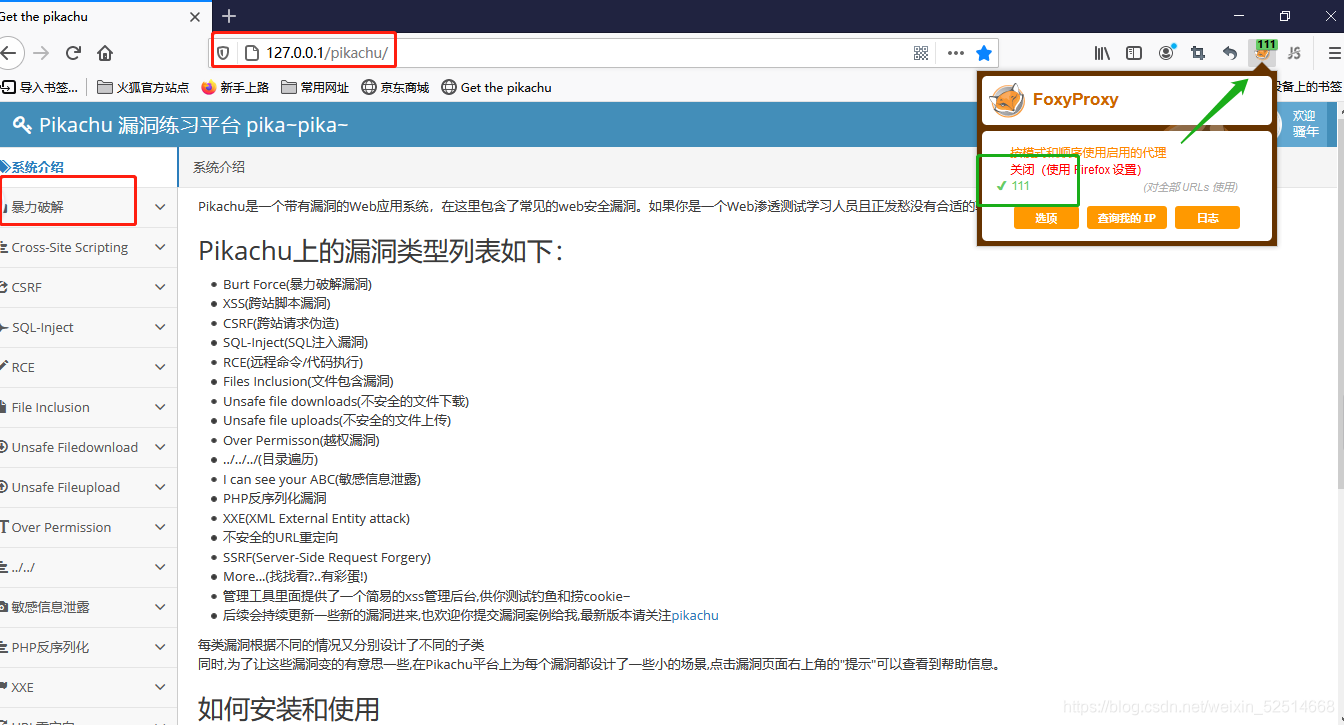
Task: Open the 系统介绍 sidebar item
Action: click(88, 167)
